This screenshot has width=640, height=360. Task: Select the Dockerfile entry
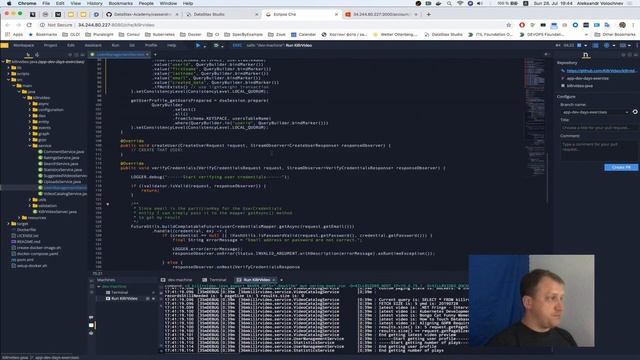tap(27, 230)
